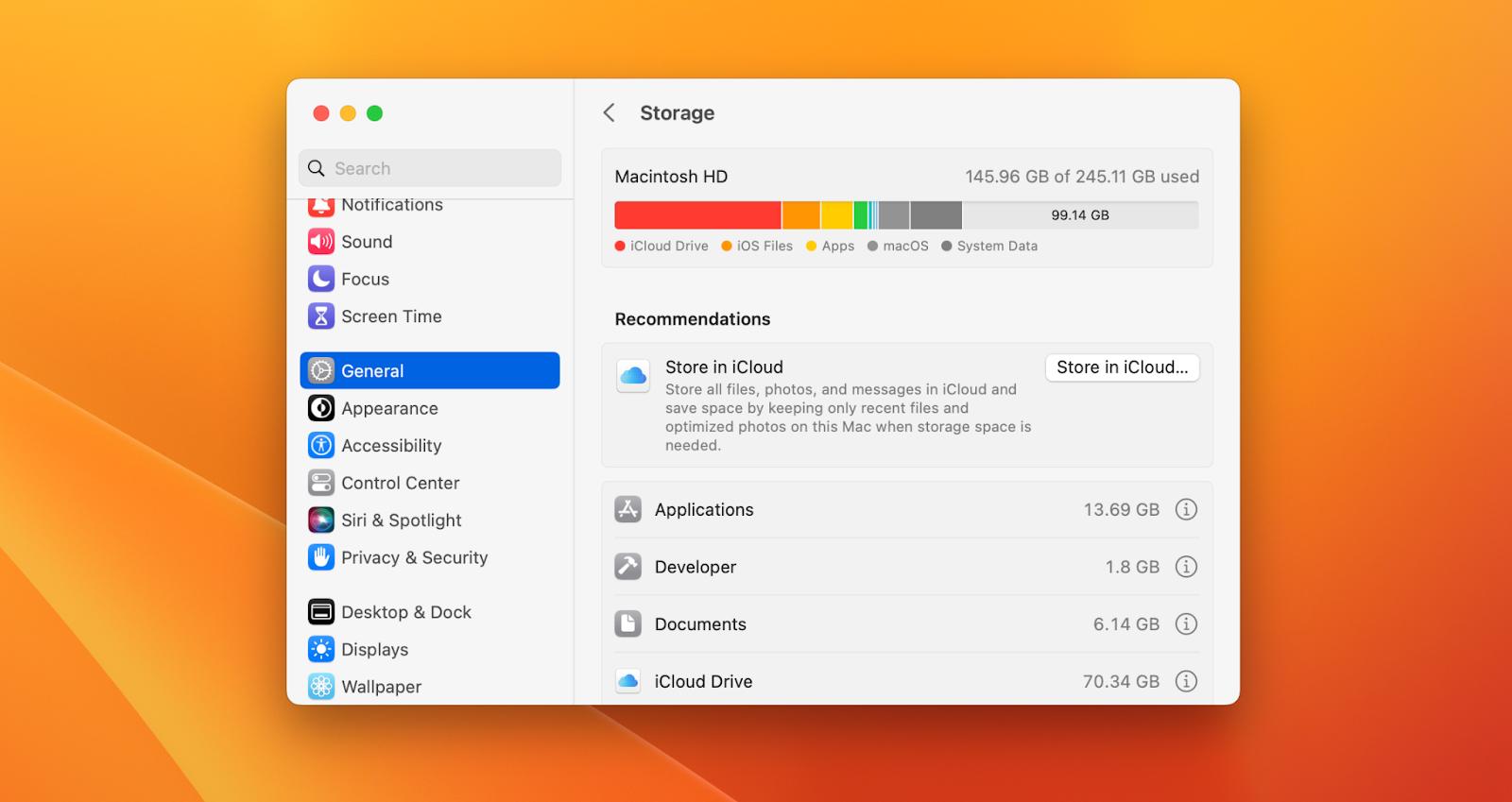Click the General gear icon
This screenshot has width=1512, height=802.
tap(321, 370)
